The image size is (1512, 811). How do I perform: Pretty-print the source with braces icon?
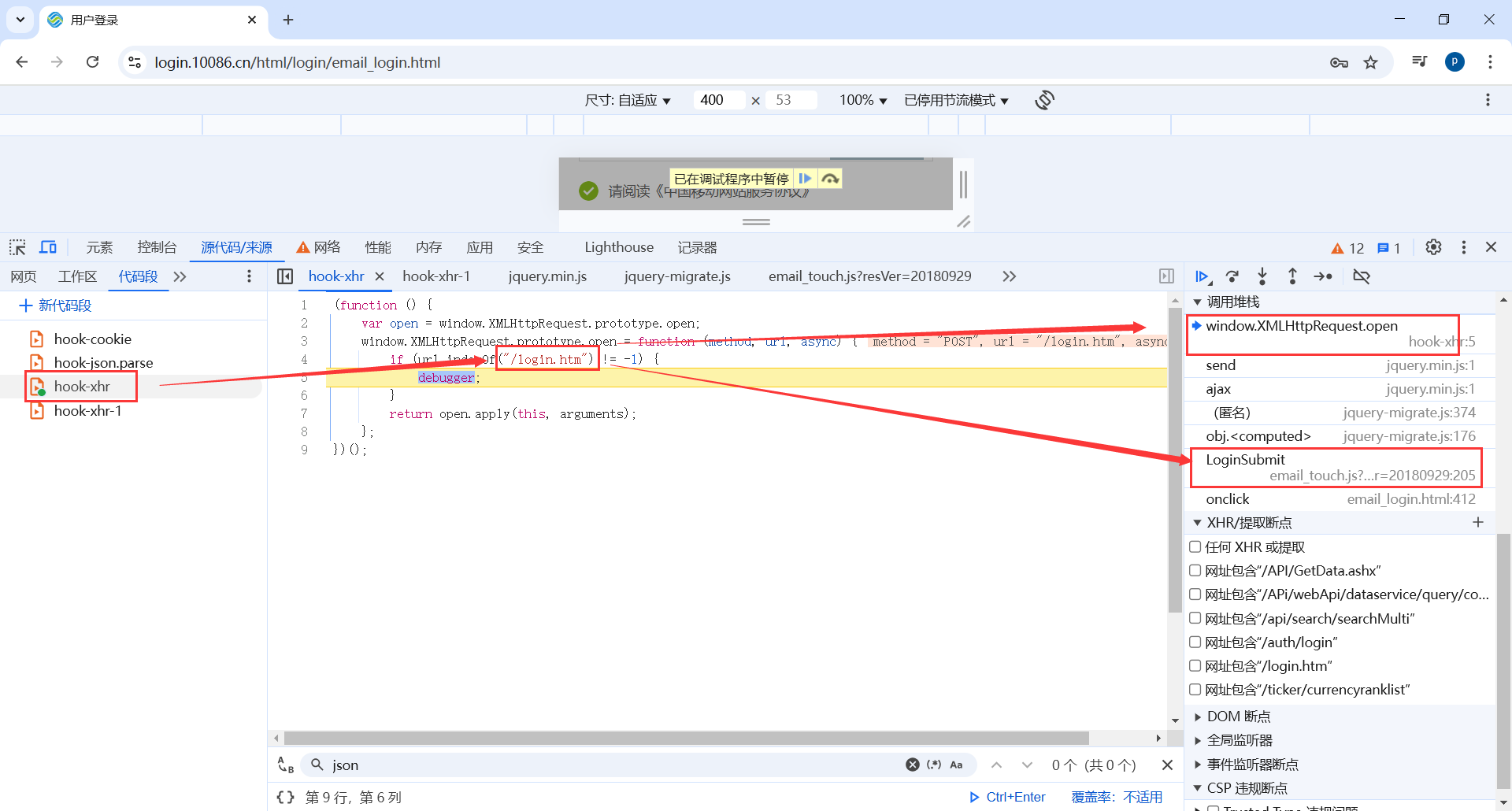click(285, 797)
